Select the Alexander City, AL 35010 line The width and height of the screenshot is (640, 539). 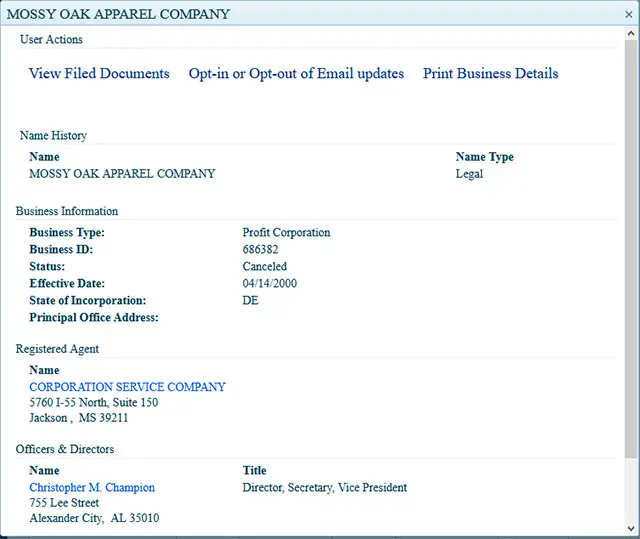(x=94, y=518)
